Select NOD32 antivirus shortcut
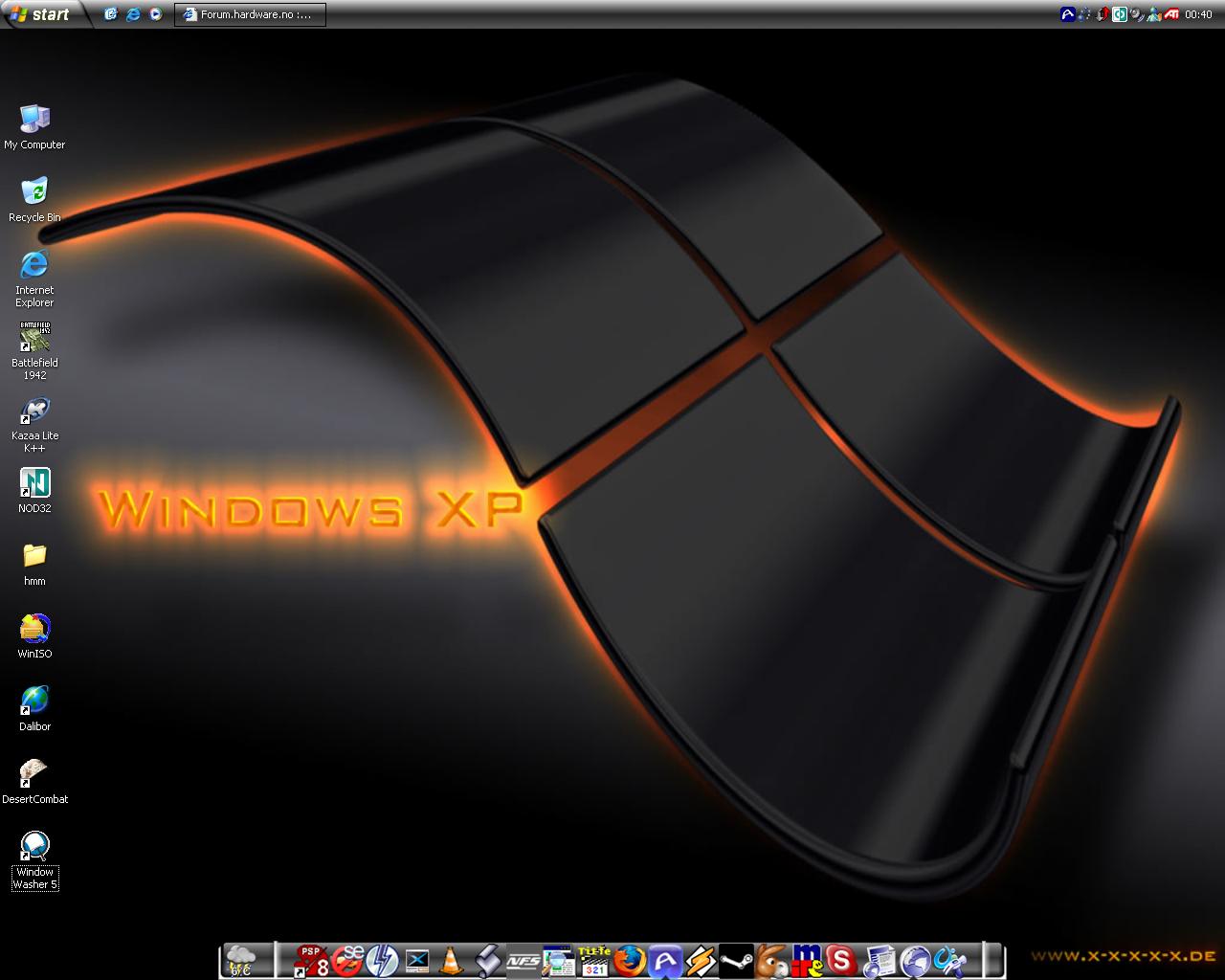Viewport: 1225px width, 980px height. point(34,491)
